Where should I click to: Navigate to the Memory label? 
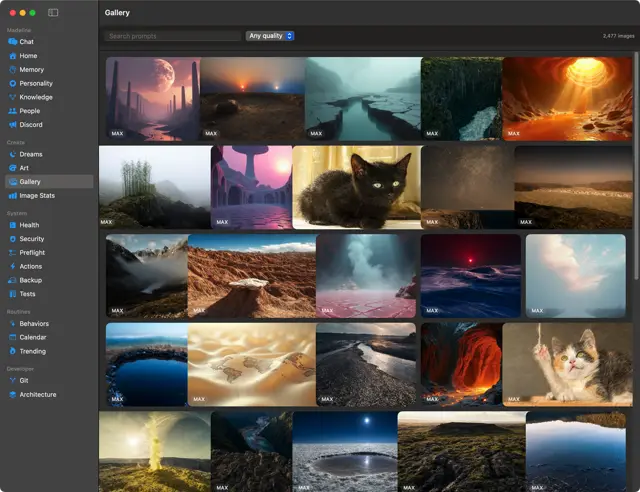31,69
